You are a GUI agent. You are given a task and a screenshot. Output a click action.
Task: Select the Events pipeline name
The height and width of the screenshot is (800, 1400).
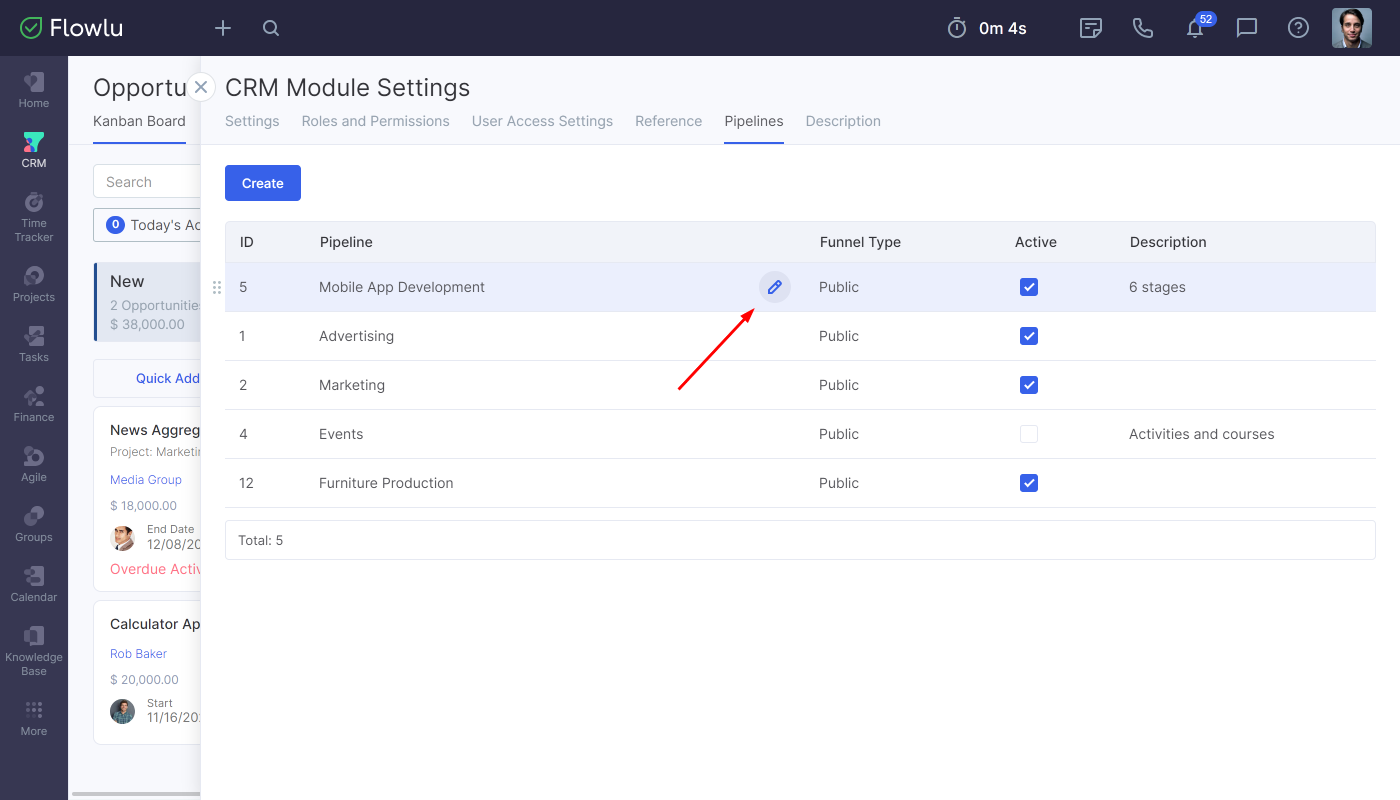[x=341, y=434]
